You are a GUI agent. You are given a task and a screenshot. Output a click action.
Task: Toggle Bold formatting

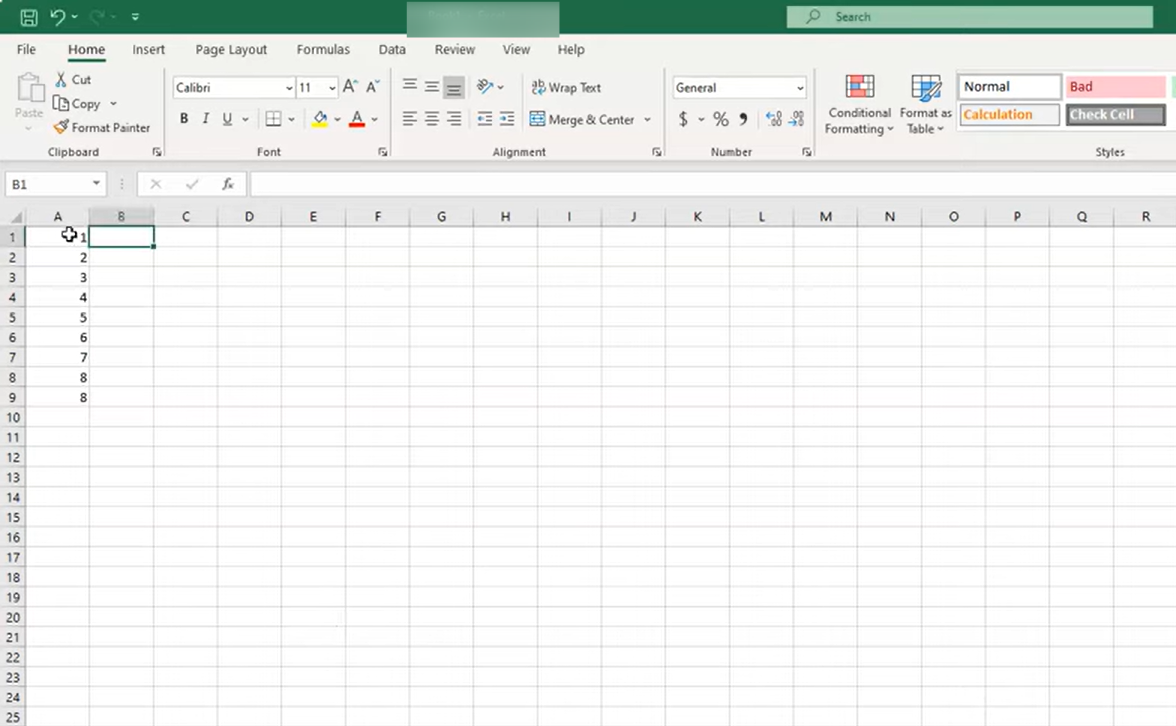[x=184, y=119]
